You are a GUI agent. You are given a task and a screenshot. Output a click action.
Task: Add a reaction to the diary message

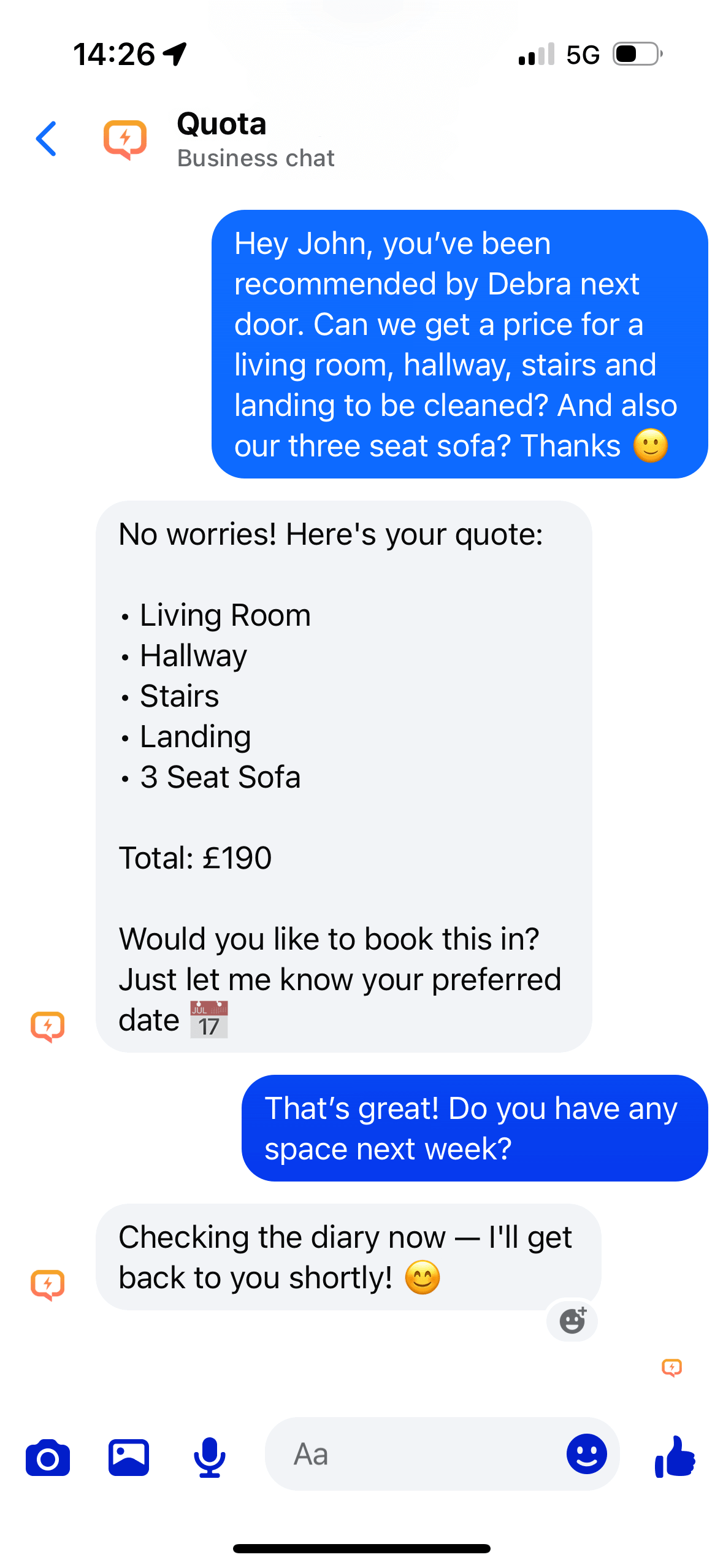click(572, 1321)
